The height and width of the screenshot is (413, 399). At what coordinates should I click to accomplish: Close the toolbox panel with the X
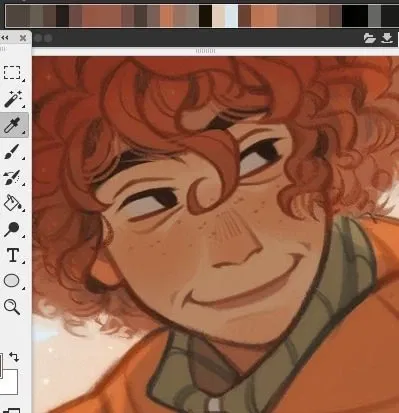click(23, 38)
